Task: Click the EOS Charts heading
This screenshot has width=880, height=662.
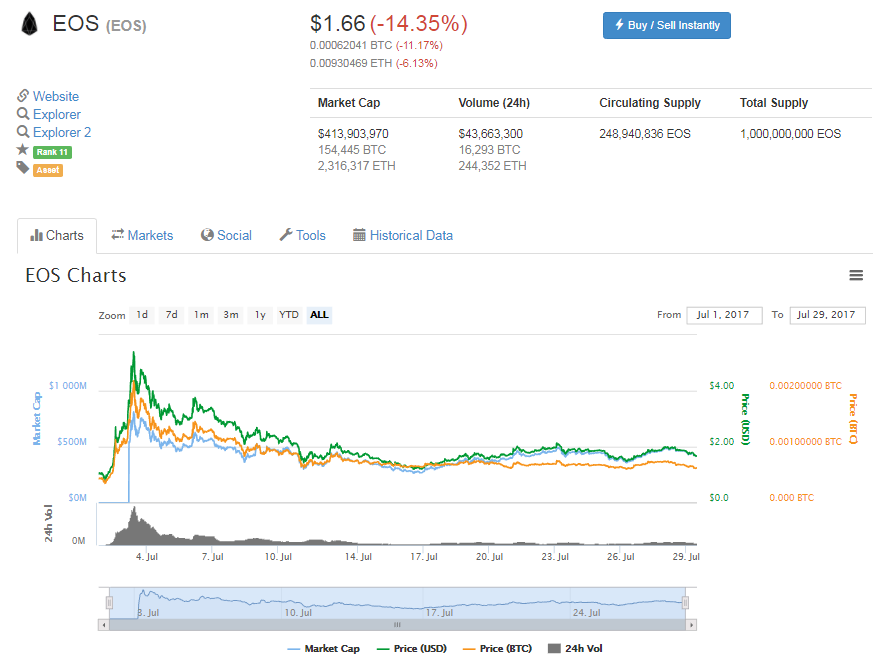Action: click(x=76, y=275)
